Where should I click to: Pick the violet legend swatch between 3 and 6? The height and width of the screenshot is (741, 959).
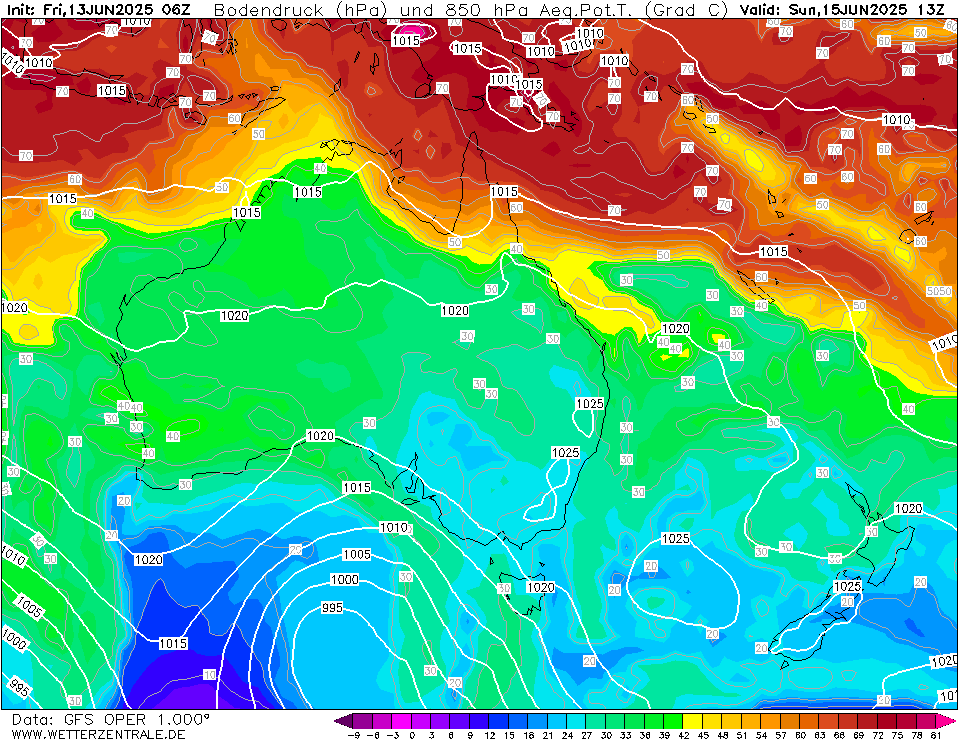(441, 720)
